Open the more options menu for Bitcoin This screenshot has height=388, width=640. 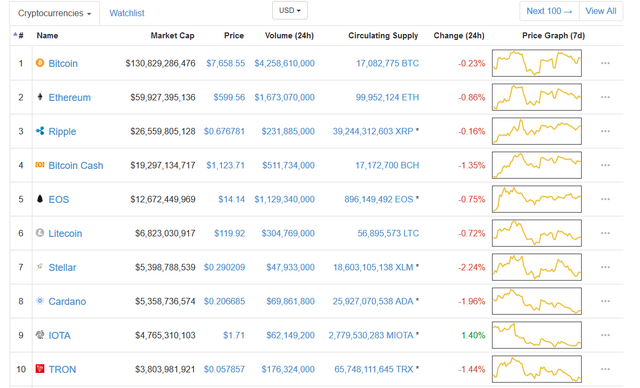pyautogui.click(x=605, y=63)
